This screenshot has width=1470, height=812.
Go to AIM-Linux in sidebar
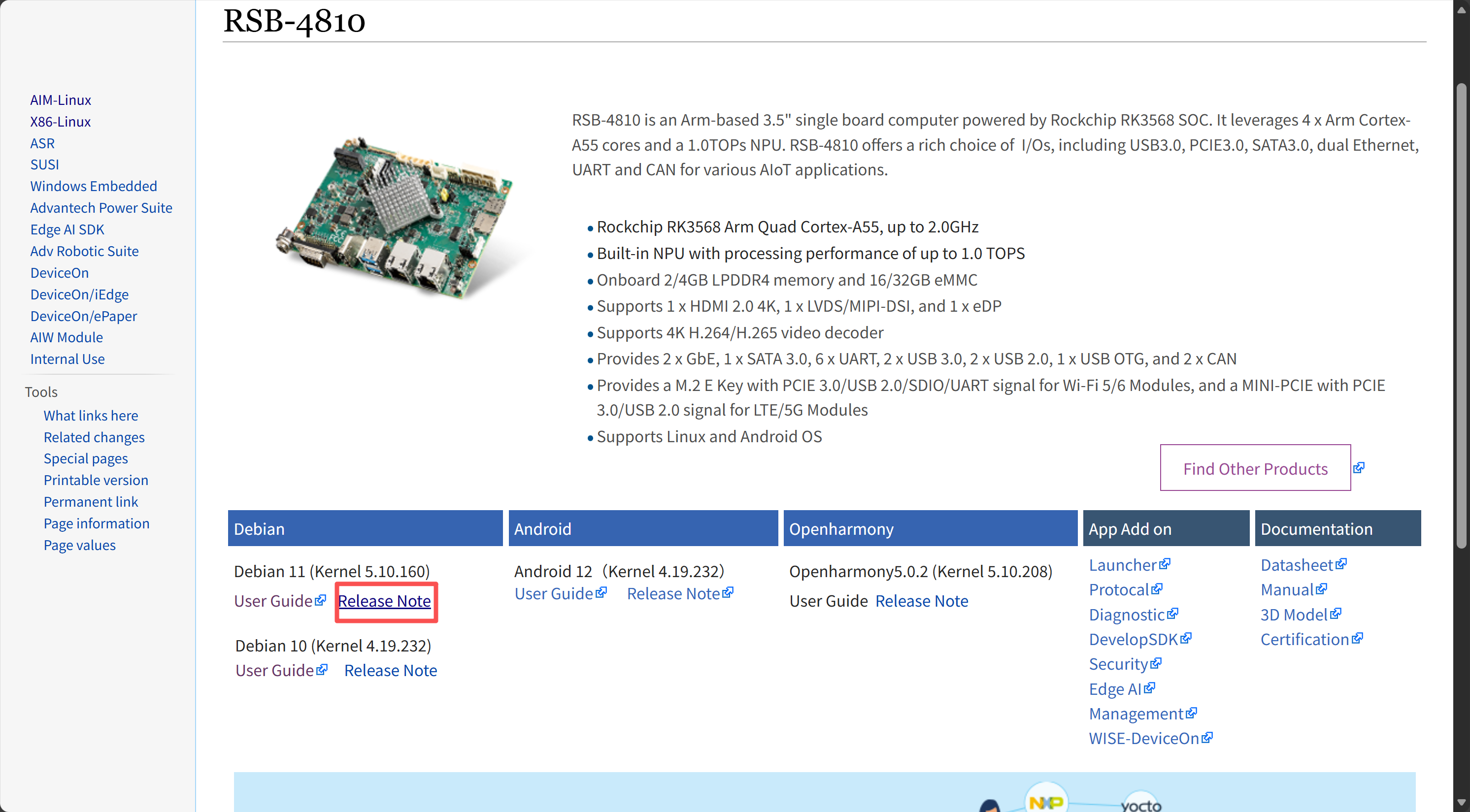click(61, 100)
